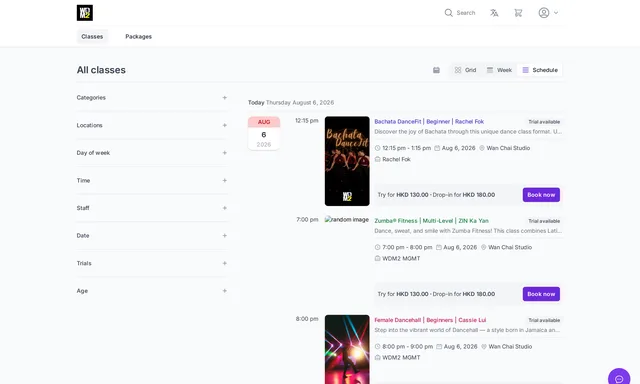Click Today Thursday August 6, 2026 heading
Viewport: 640px width, 384px height.
click(x=291, y=102)
